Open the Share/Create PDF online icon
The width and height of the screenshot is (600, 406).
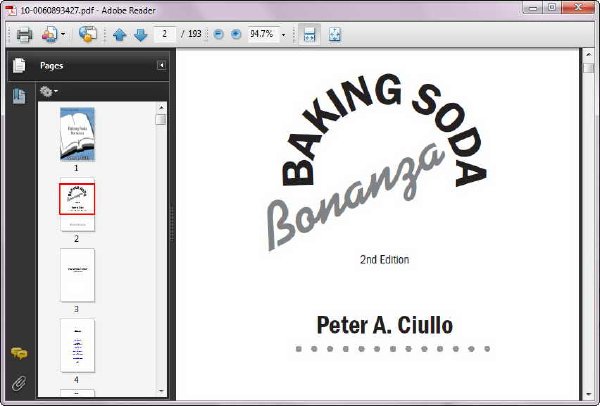pyautogui.click(x=50, y=34)
